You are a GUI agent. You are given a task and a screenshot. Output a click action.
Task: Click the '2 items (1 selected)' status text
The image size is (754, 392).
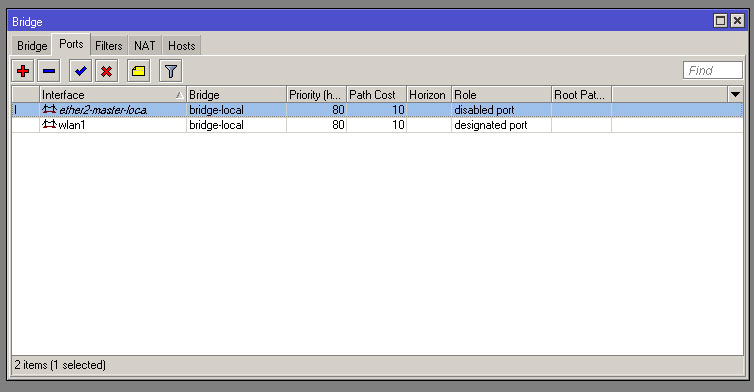tap(60, 365)
